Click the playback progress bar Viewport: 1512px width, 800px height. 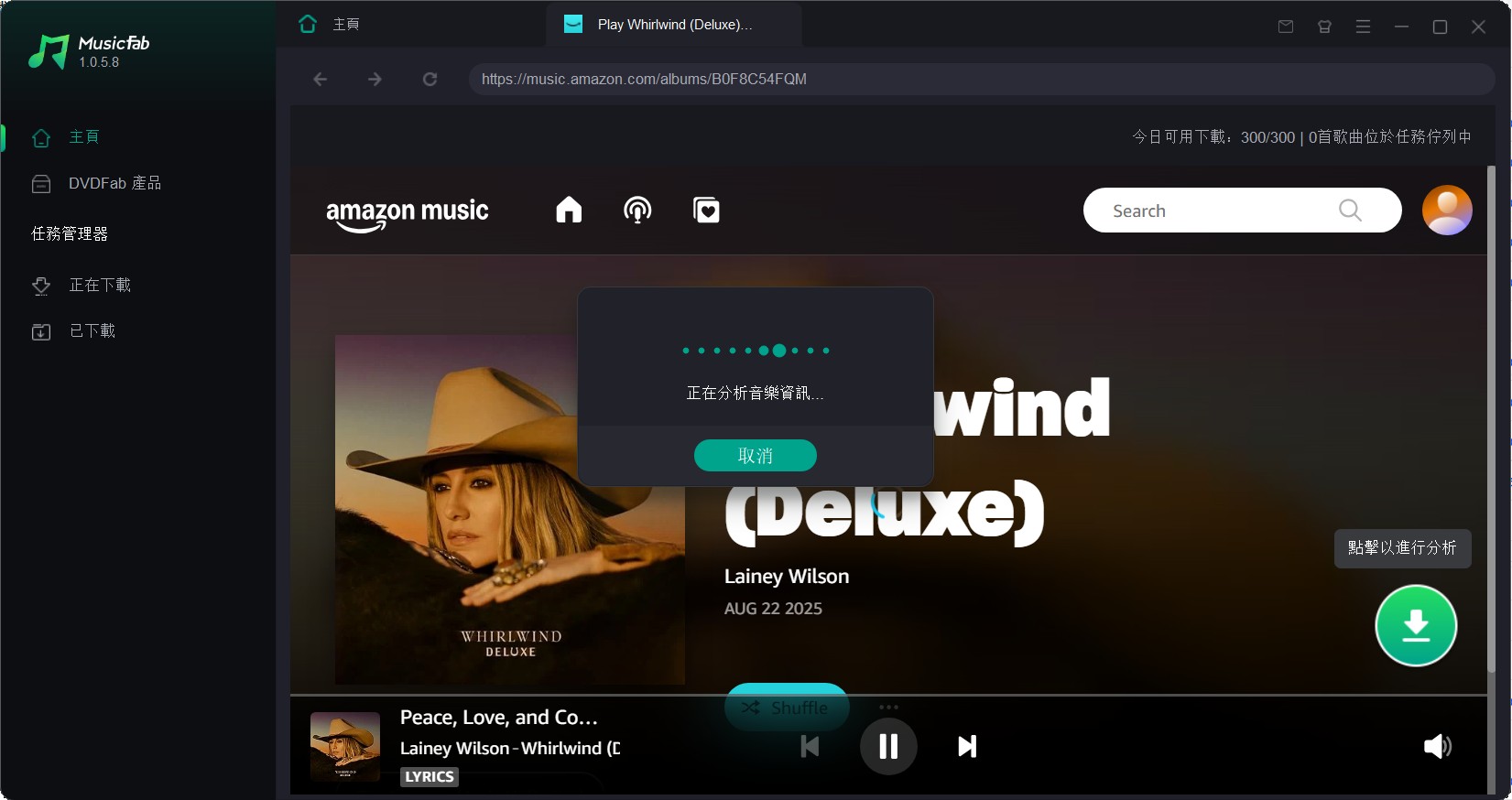point(888,696)
